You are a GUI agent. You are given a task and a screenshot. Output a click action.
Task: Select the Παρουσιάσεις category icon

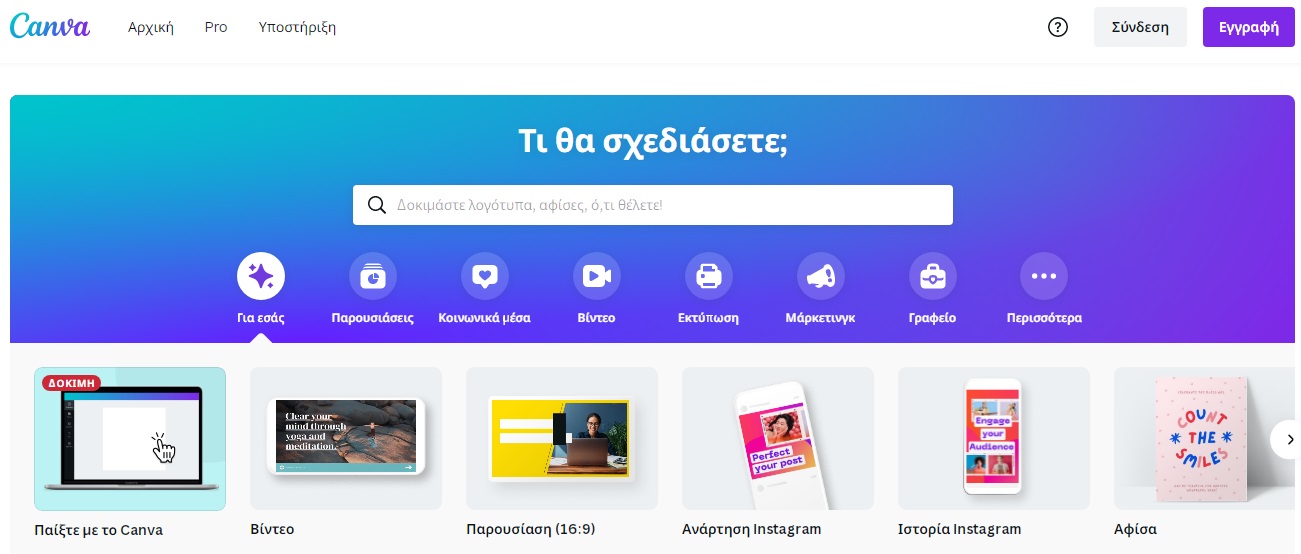pos(373,276)
